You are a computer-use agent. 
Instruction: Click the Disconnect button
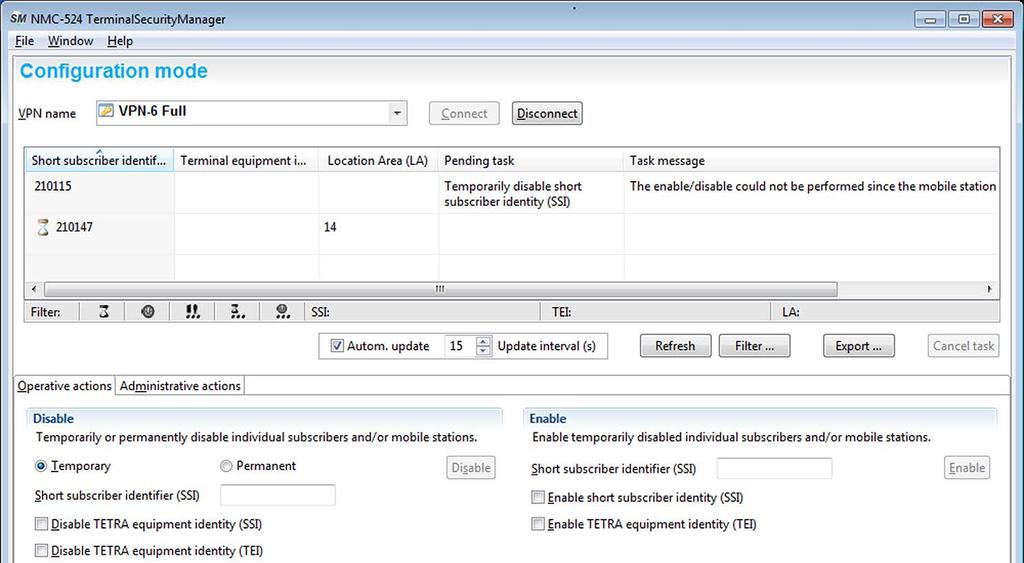(x=547, y=113)
